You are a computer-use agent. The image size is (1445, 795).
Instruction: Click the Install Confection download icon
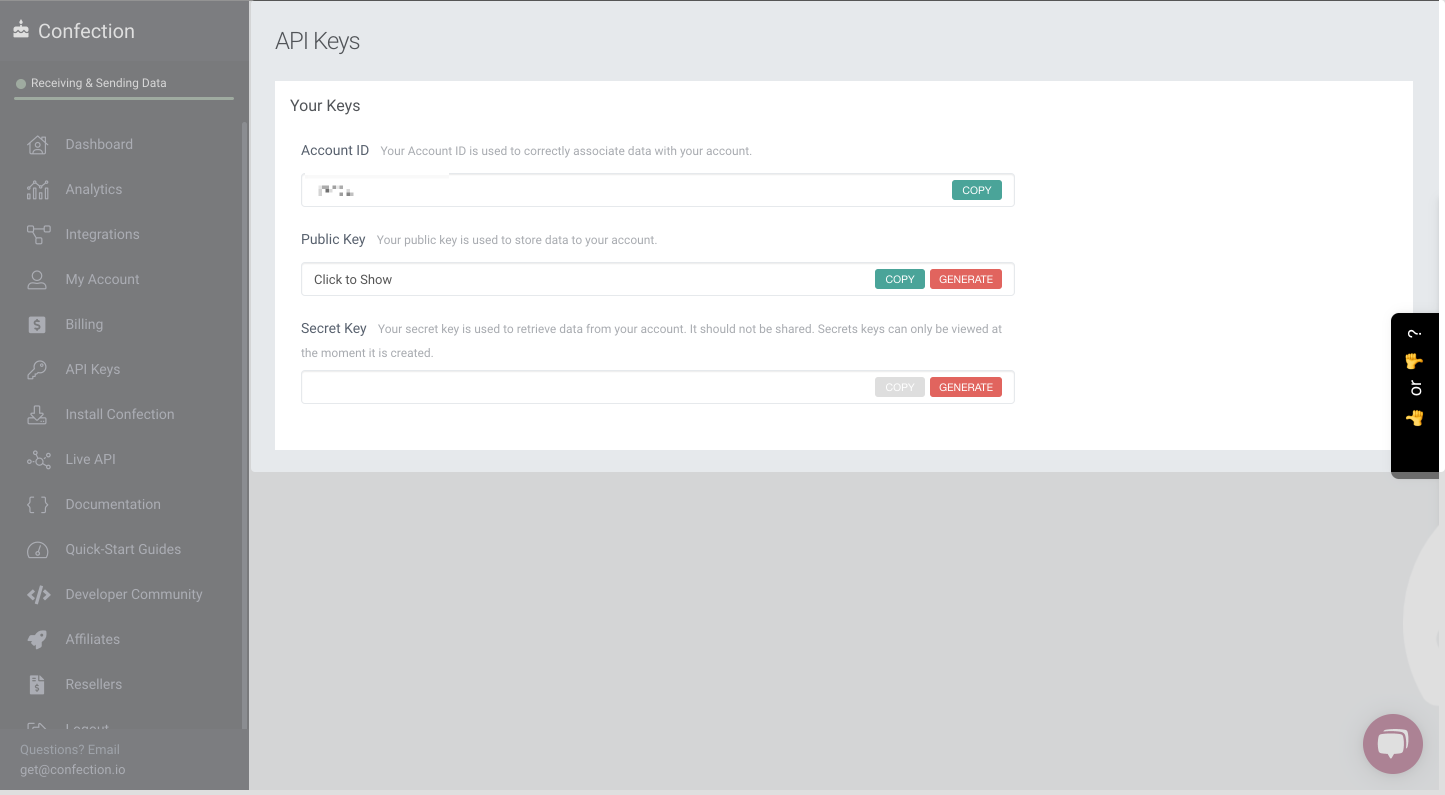pyautogui.click(x=38, y=415)
